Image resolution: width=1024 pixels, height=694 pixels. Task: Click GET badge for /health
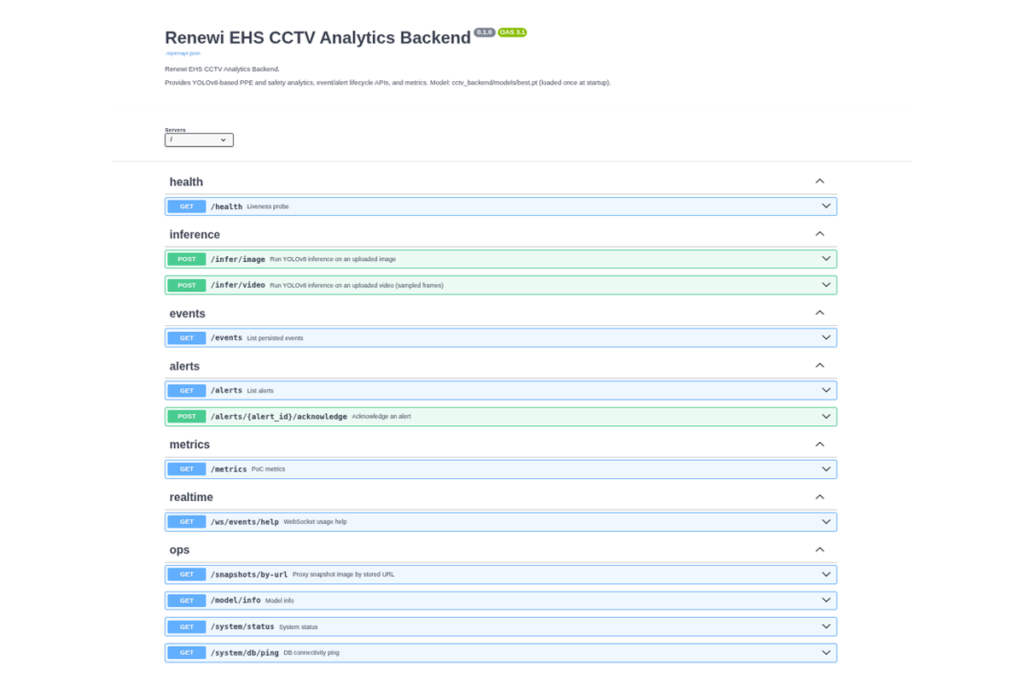pyautogui.click(x=187, y=206)
